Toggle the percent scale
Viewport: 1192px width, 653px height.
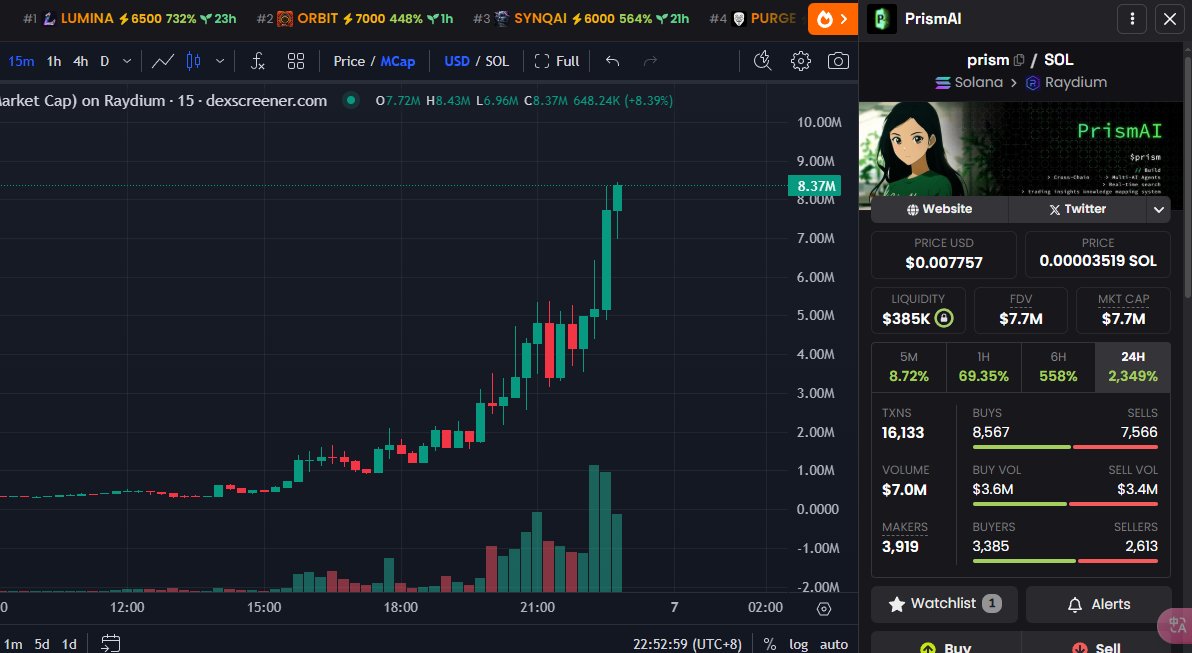pos(769,644)
